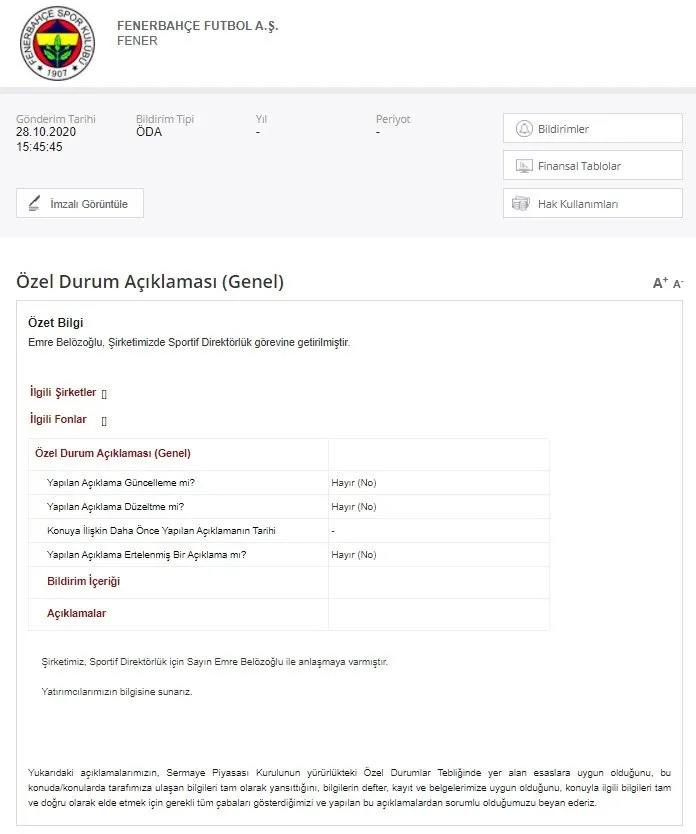Click Hayır (No) in the Güncelleme row

point(354,483)
